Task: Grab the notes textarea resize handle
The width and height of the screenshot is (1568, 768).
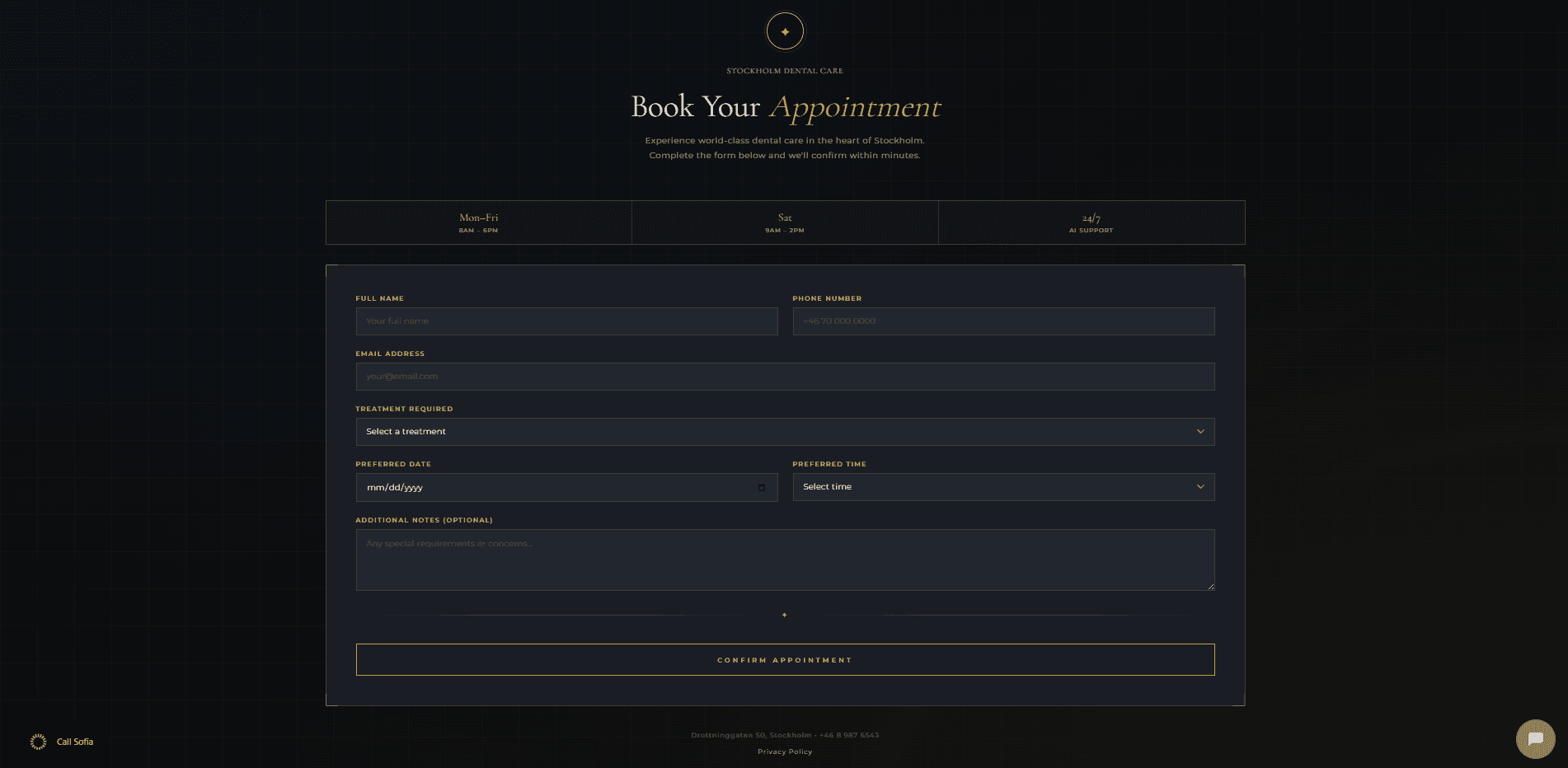Action: click(x=1210, y=586)
